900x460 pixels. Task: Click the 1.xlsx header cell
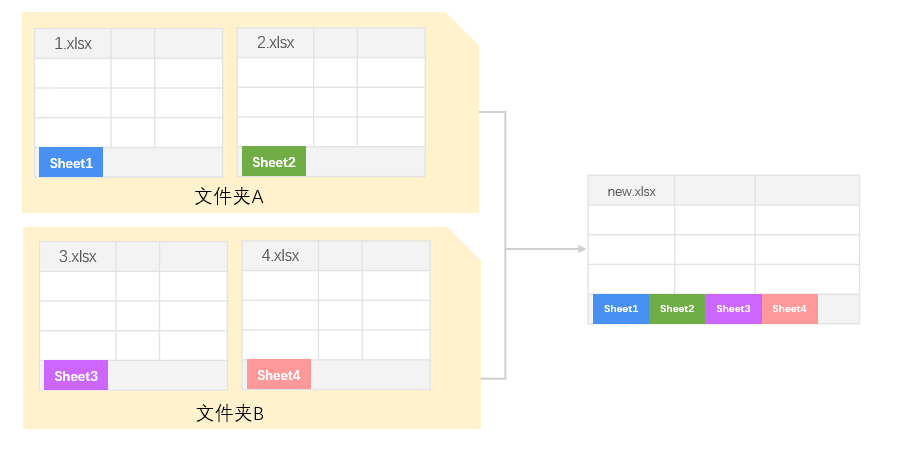72,43
